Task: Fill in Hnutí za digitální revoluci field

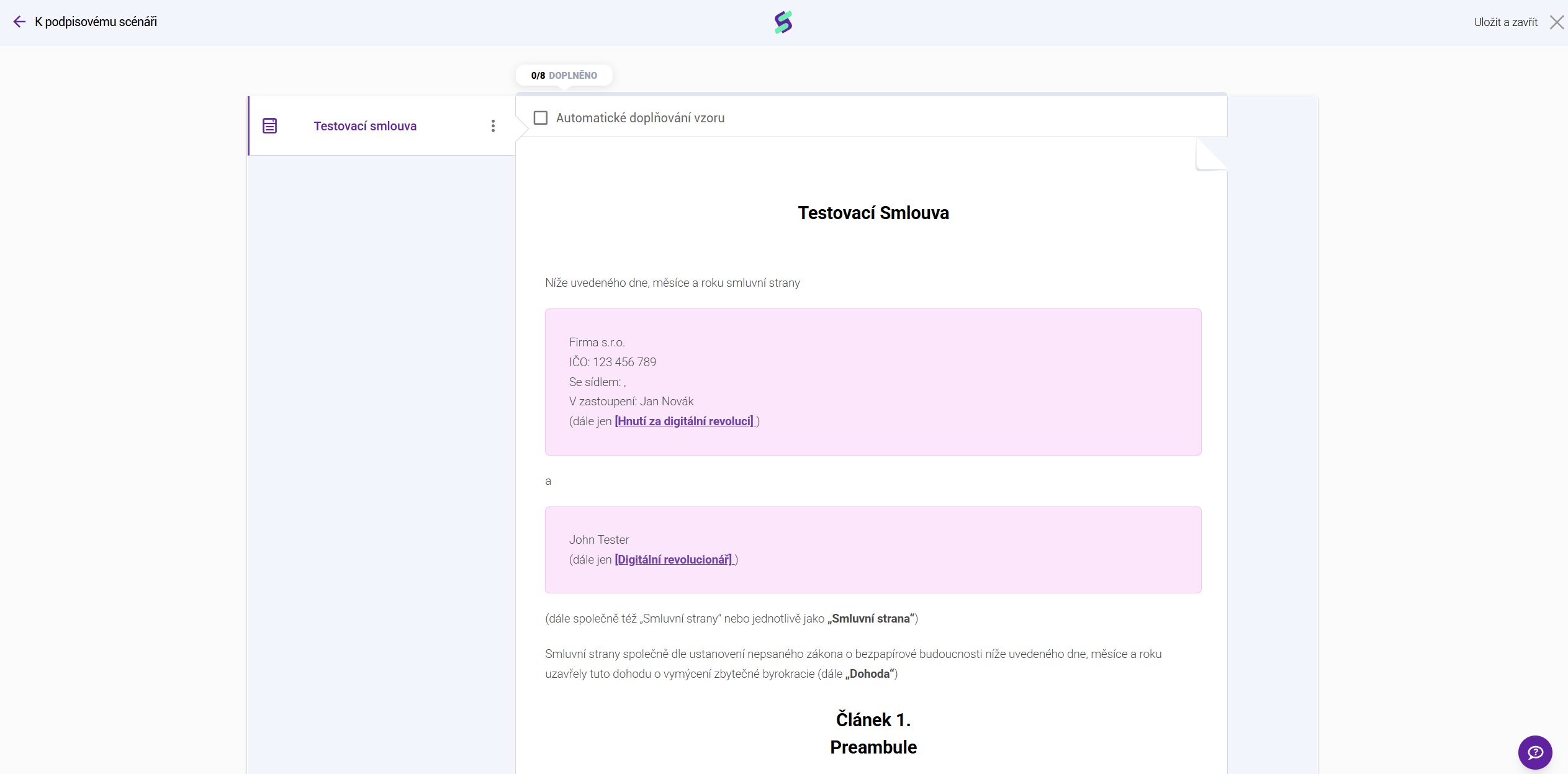Action: tap(684, 421)
